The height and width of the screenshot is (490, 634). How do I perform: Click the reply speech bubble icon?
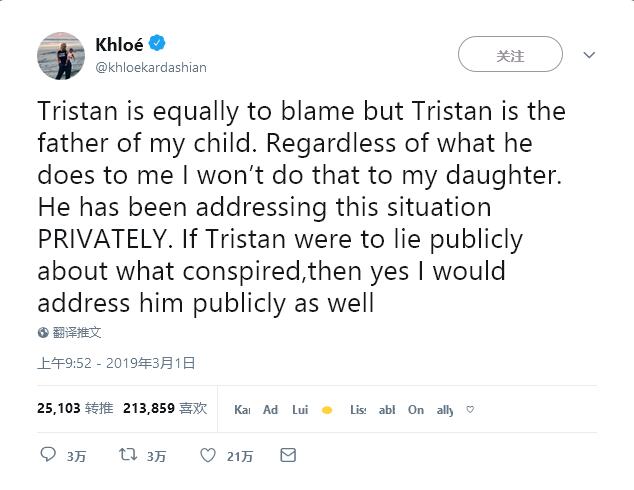point(48,455)
